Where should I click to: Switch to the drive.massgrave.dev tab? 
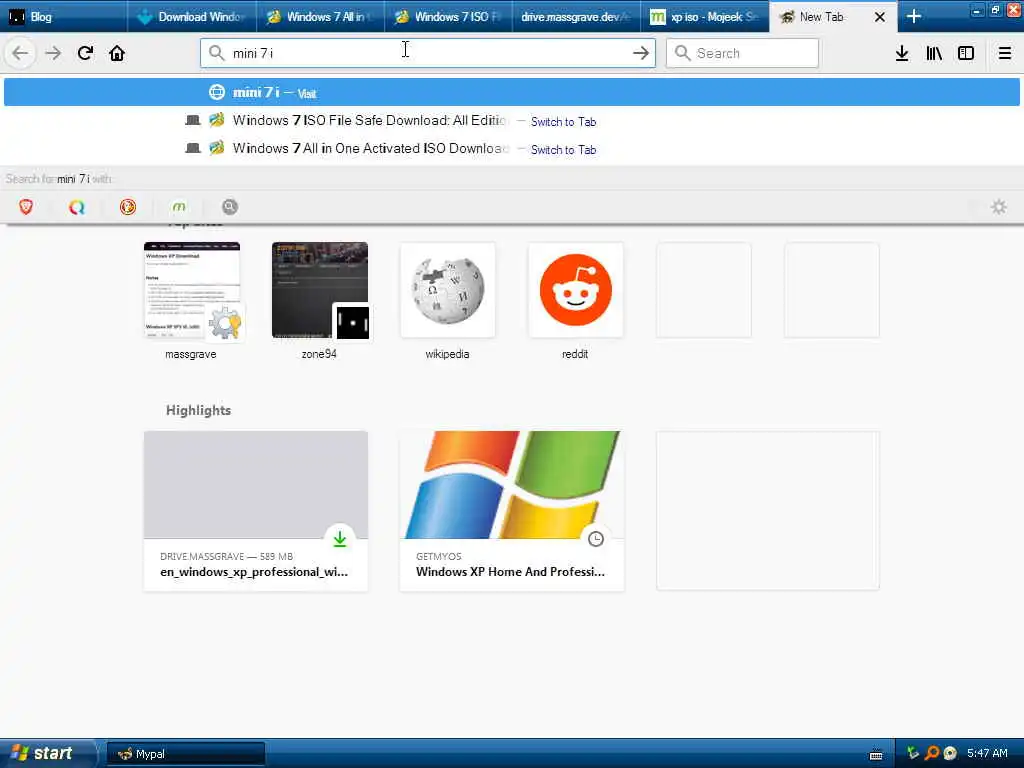click(x=577, y=16)
